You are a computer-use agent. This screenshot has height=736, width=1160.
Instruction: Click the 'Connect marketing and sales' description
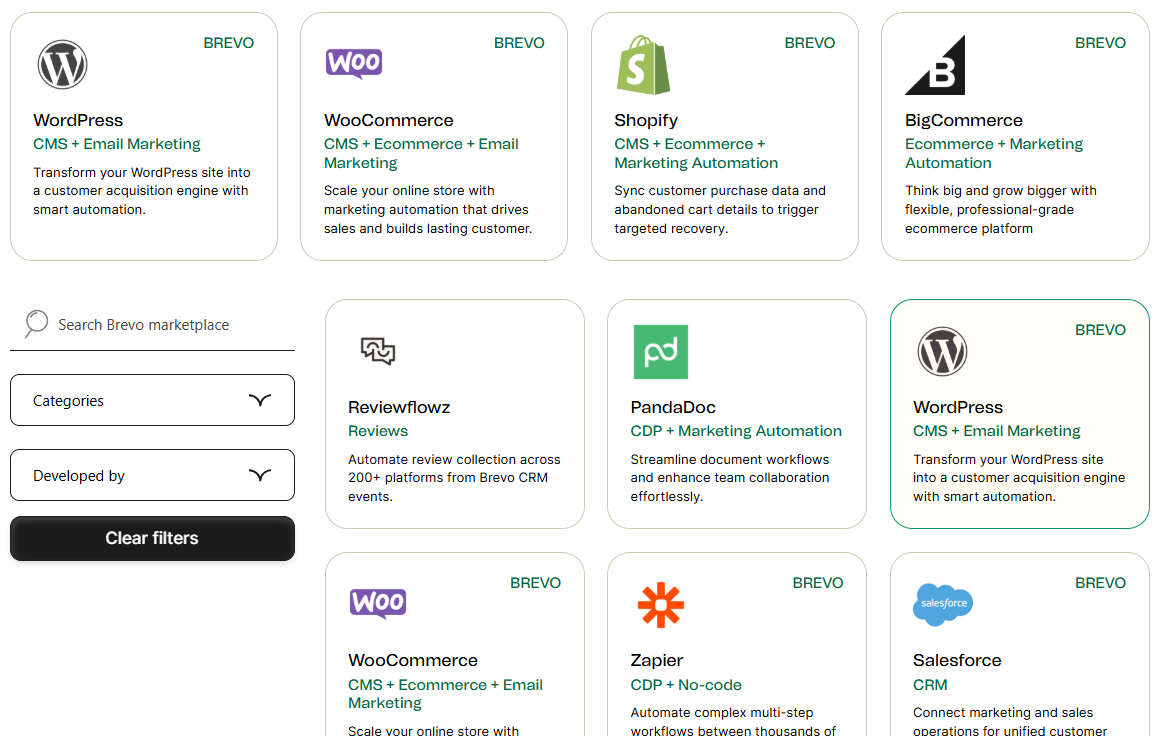1010,722
